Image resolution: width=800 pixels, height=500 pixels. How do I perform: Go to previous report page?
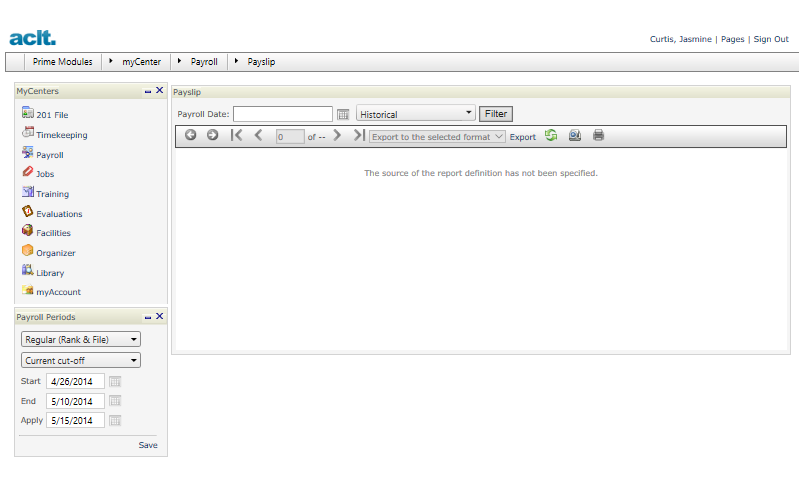coord(258,135)
